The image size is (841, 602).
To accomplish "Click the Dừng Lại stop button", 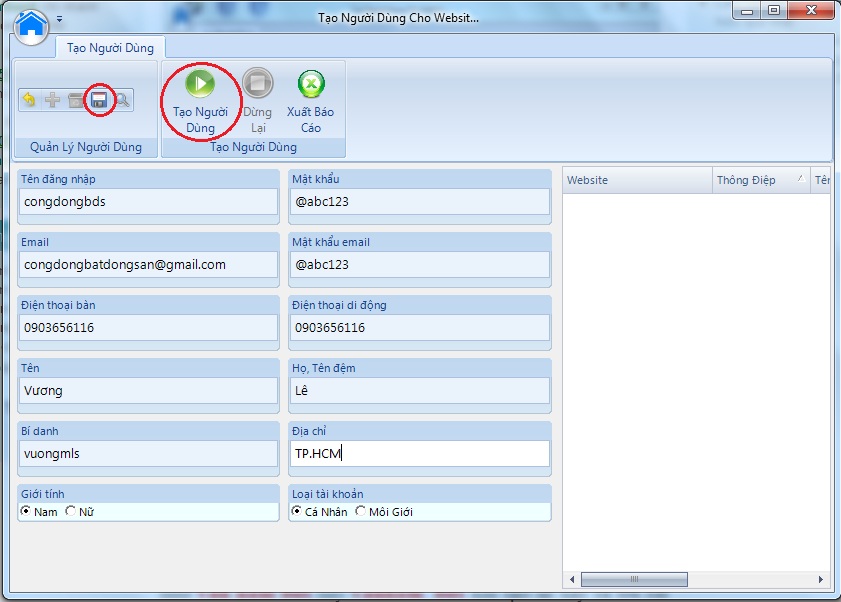I will point(257,101).
